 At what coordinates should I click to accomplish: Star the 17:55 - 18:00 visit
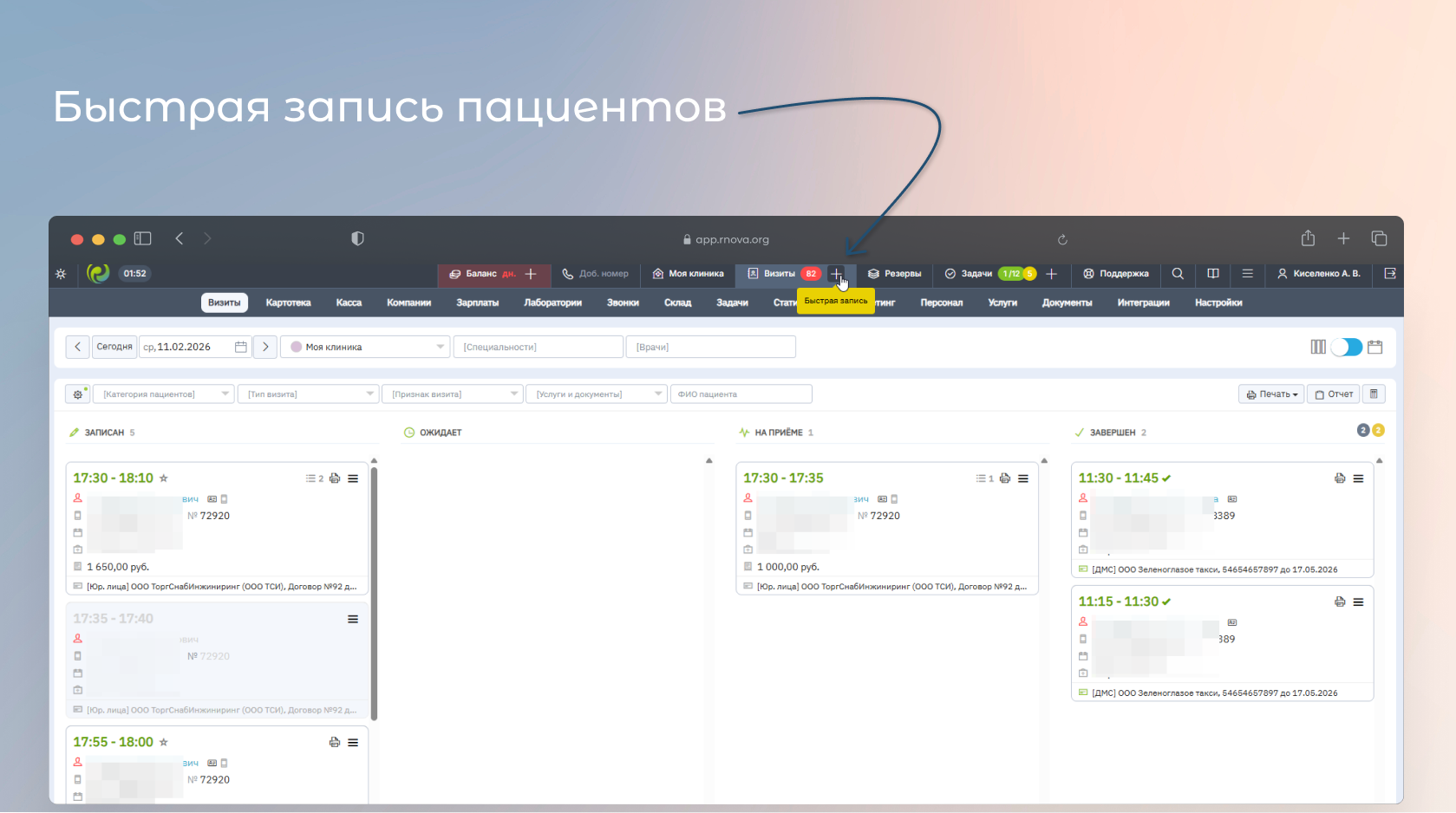pyautogui.click(x=164, y=743)
